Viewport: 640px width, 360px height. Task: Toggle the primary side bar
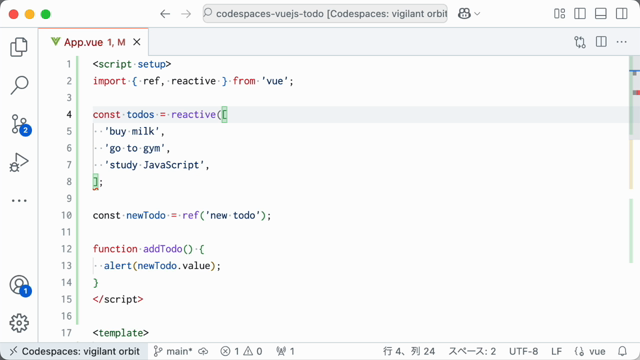tap(580, 14)
